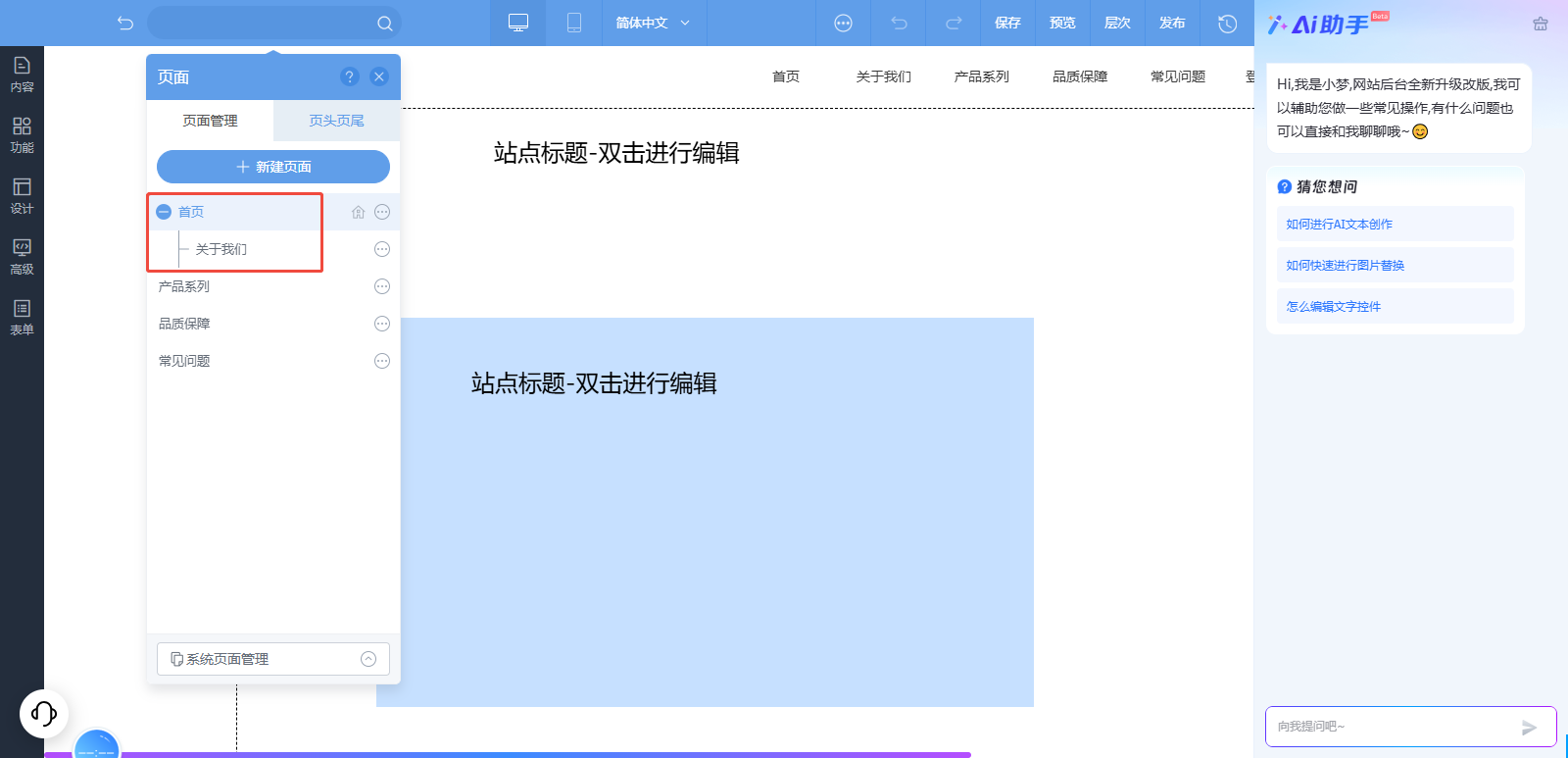Image resolution: width=1568 pixels, height=758 pixels.
Task: Click the home icon on the 首页 row
Action: click(359, 212)
